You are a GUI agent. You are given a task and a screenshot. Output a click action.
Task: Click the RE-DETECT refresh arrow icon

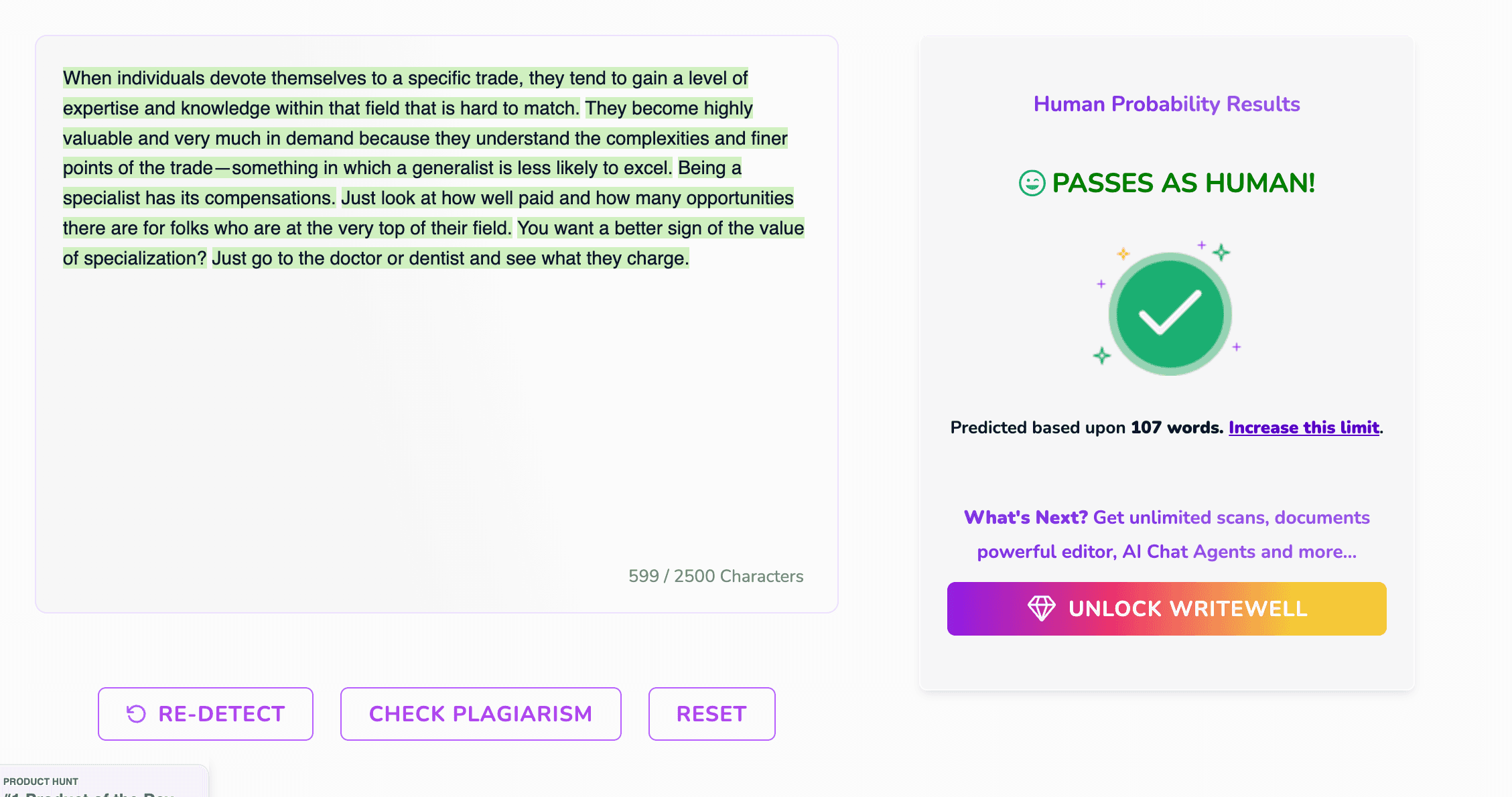tap(136, 714)
